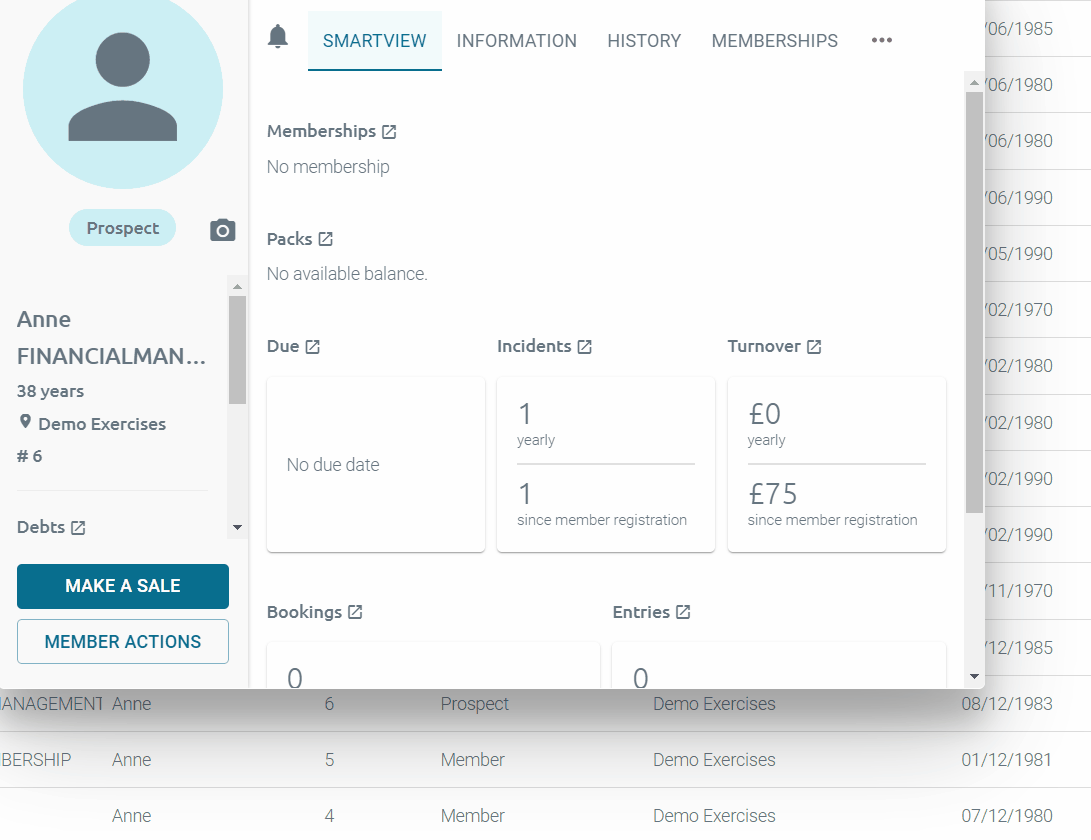Open Turnover external link icon
1091x840 pixels.
click(814, 347)
